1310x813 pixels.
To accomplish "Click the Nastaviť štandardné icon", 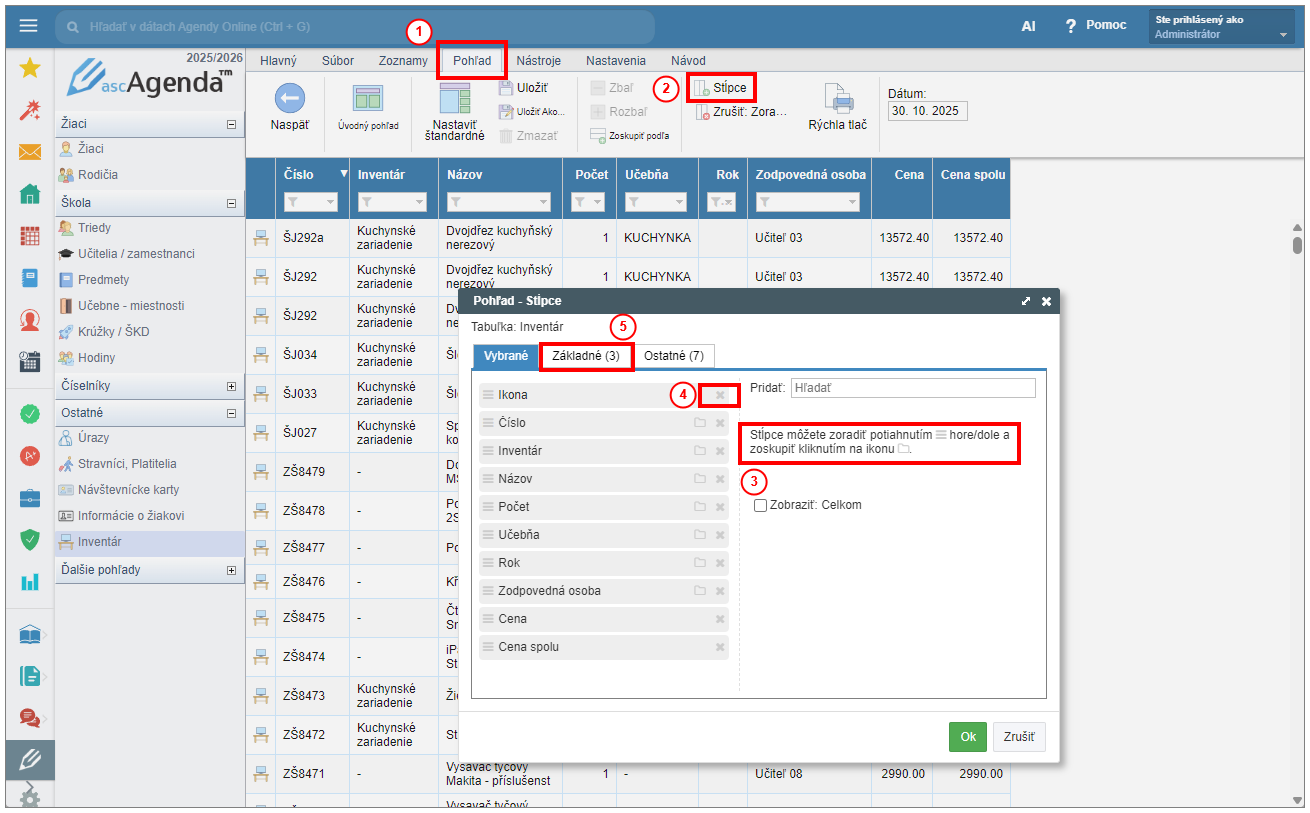I will pyautogui.click(x=454, y=99).
